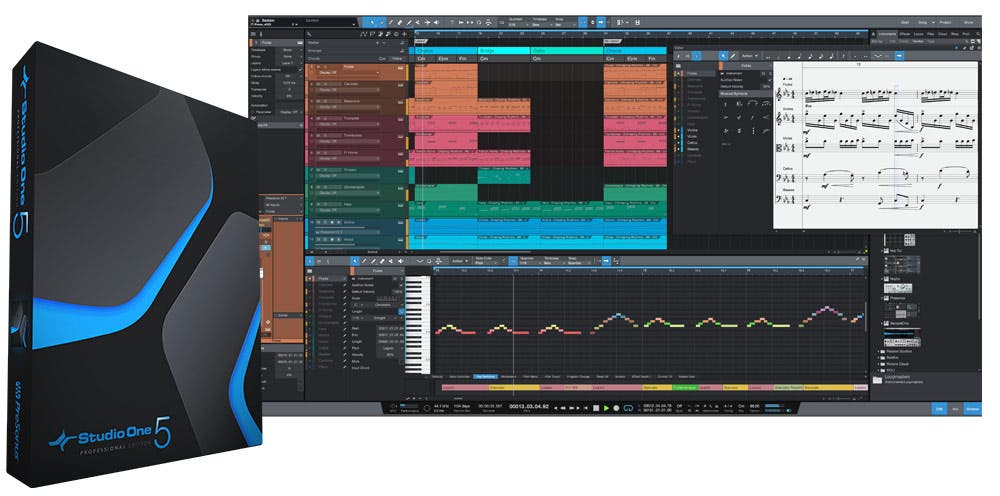Click the Browse view button
This screenshot has height=496, width=1000.
(x=972, y=409)
